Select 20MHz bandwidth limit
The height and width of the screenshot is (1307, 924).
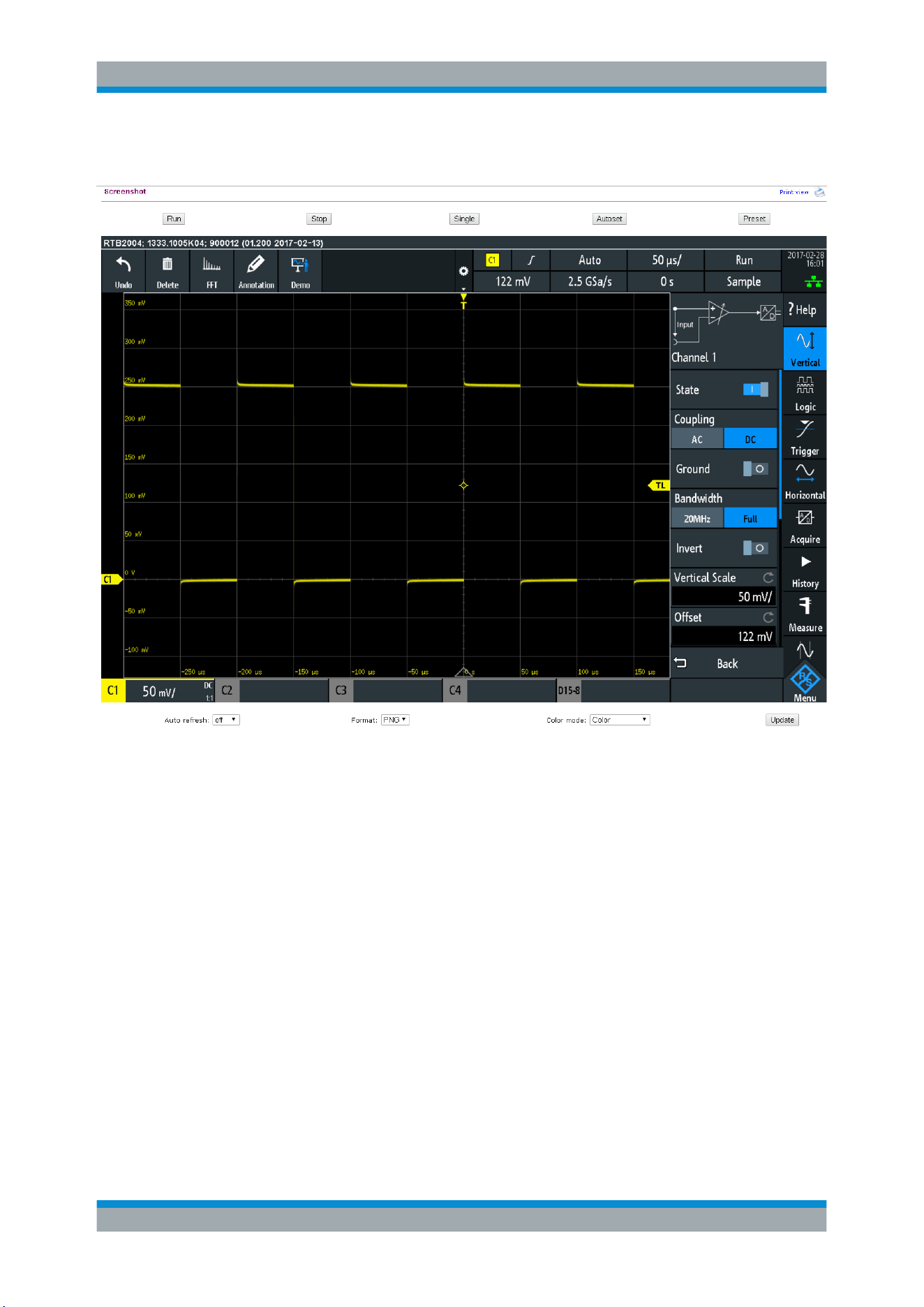tap(697, 519)
